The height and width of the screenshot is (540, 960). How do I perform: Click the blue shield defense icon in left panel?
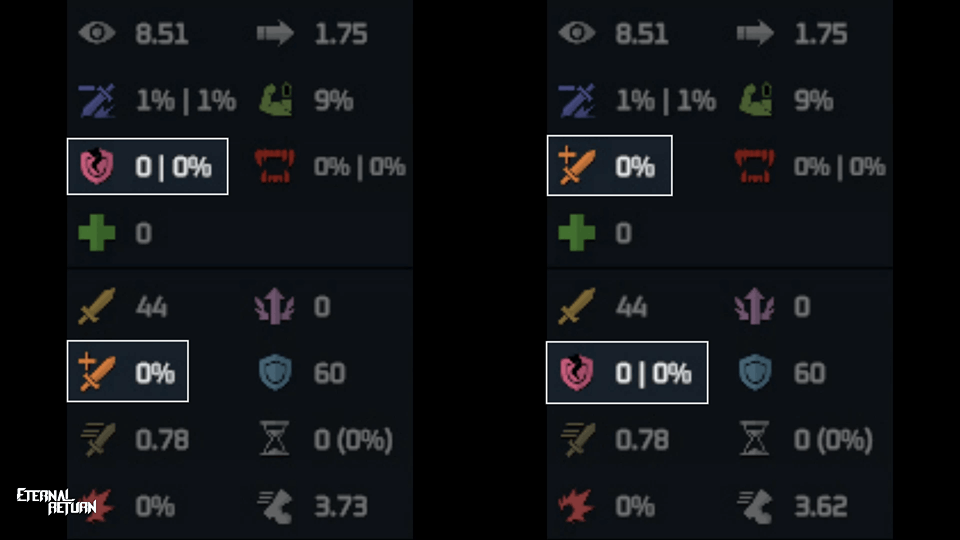[275, 373]
